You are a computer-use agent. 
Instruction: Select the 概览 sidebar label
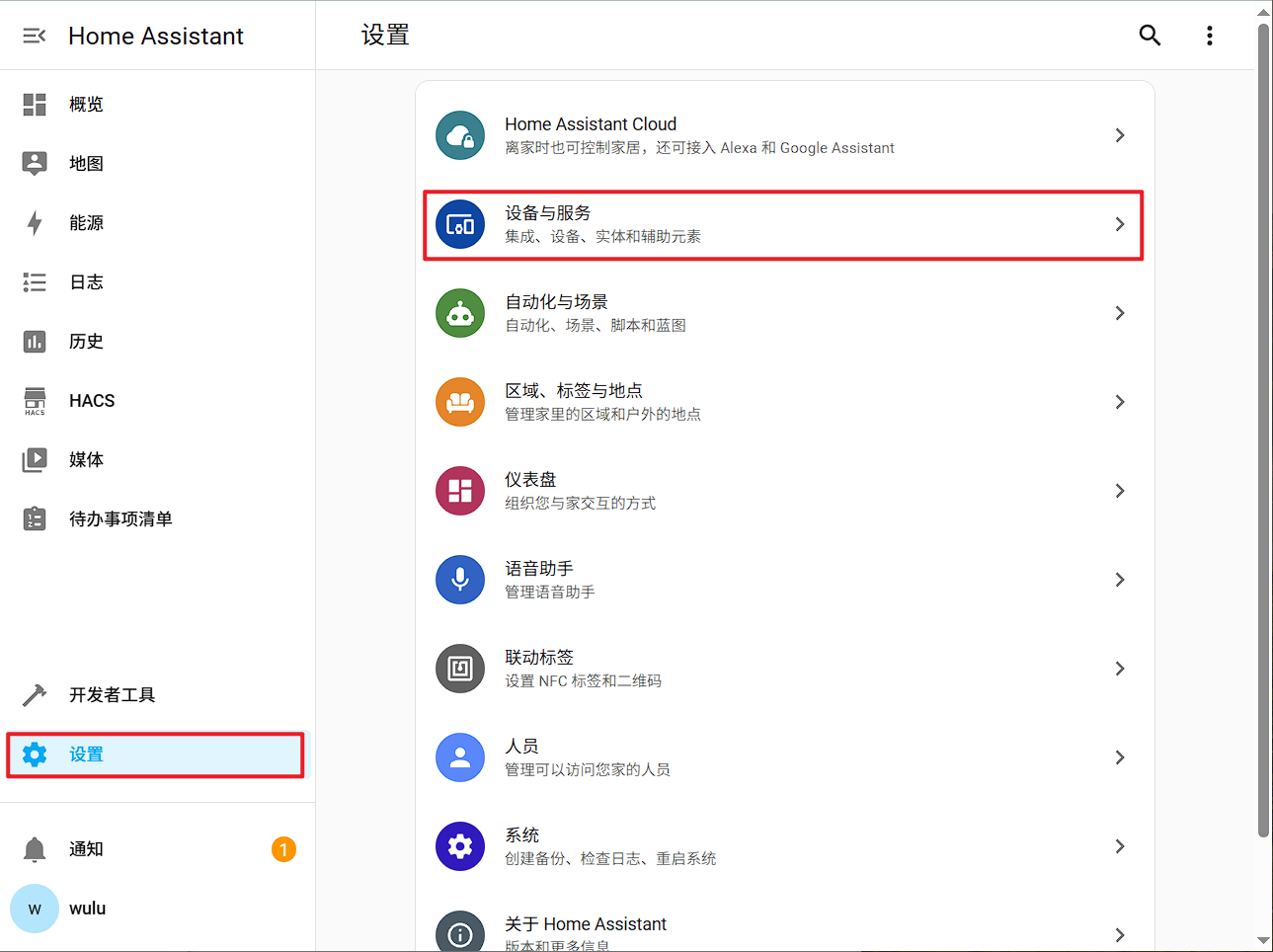pyautogui.click(x=86, y=105)
